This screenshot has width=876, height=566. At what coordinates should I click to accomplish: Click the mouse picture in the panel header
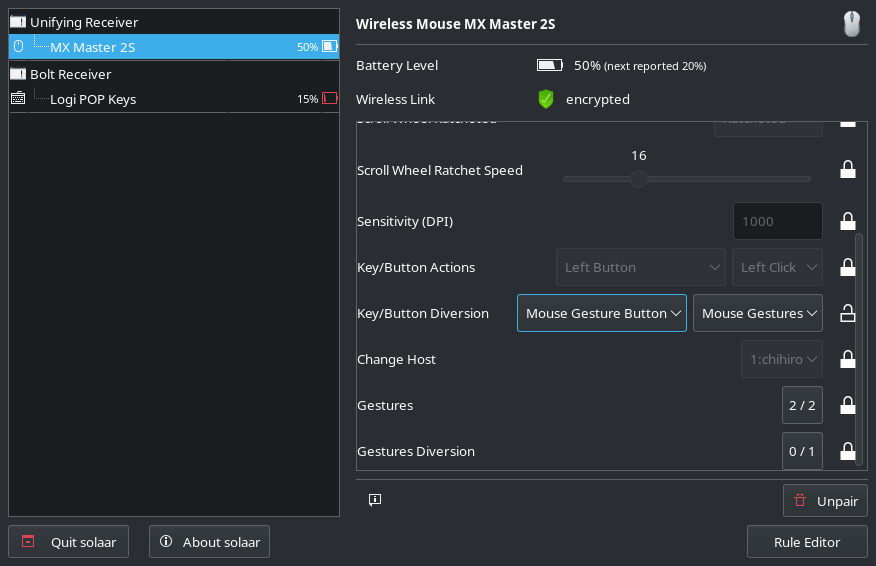tap(851, 24)
